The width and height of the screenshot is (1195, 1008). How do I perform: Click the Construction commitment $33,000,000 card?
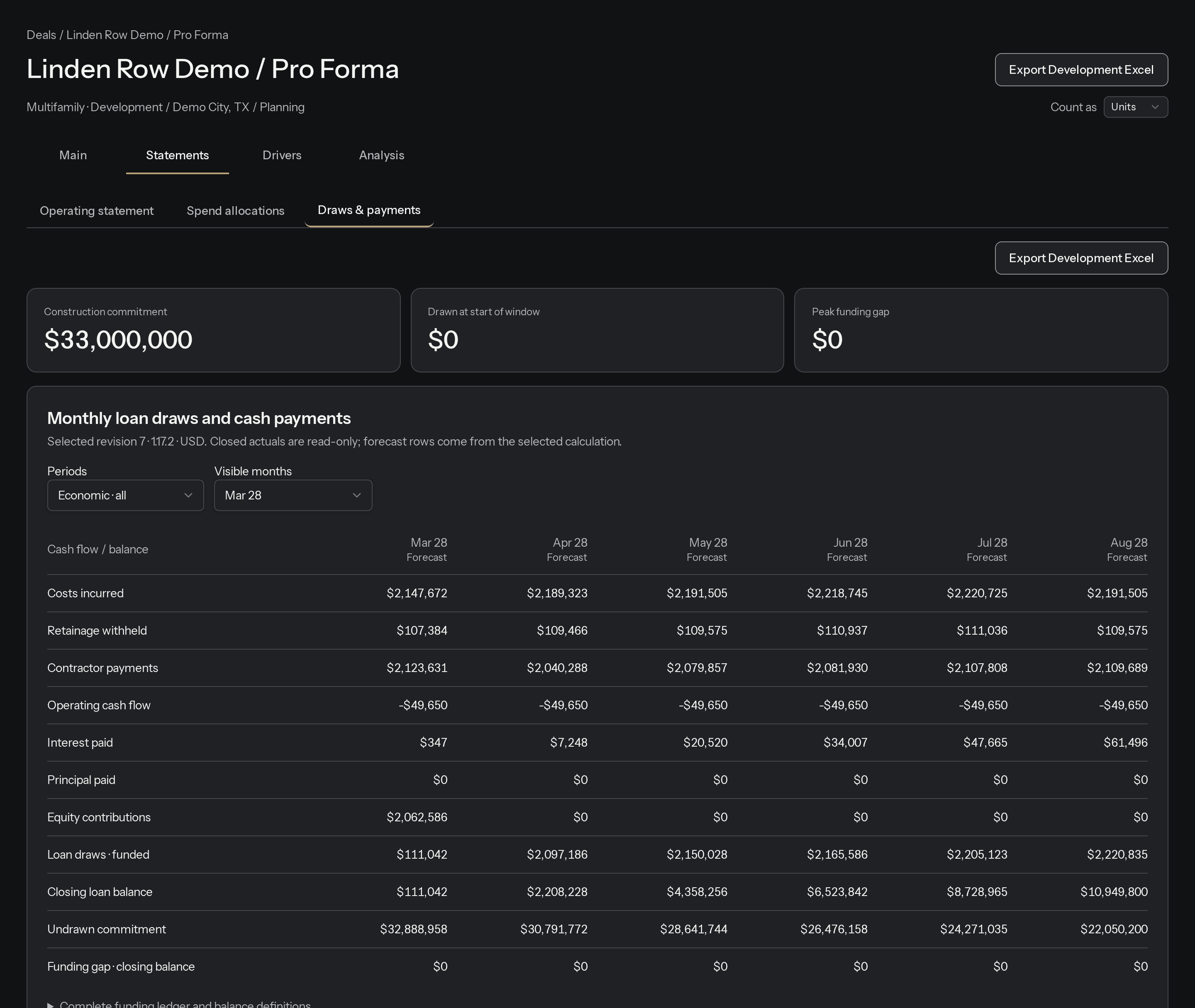pos(213,330)
